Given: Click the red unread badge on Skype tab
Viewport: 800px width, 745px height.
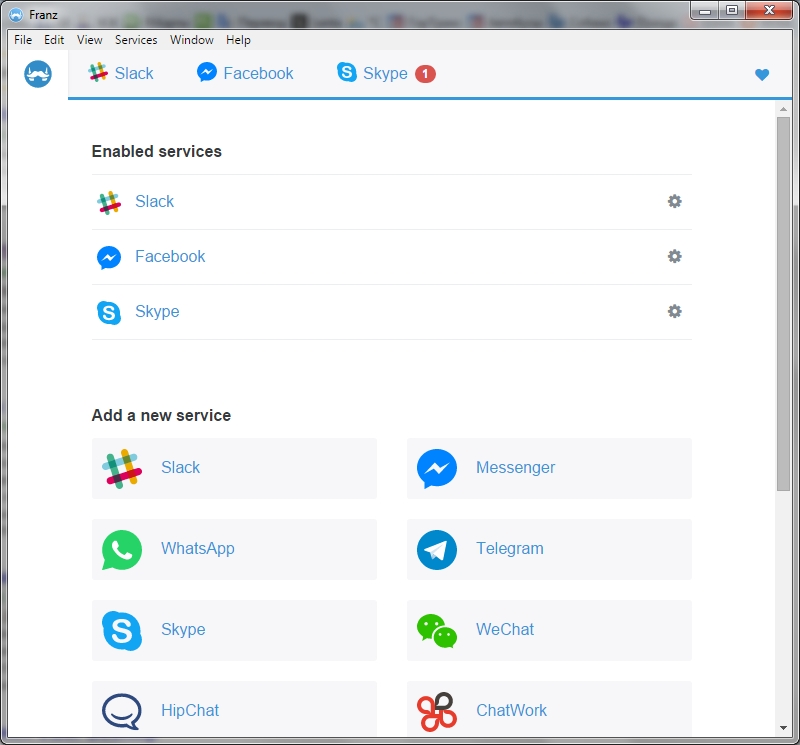Looking at the screenshot, I should (x=425, y=74).
